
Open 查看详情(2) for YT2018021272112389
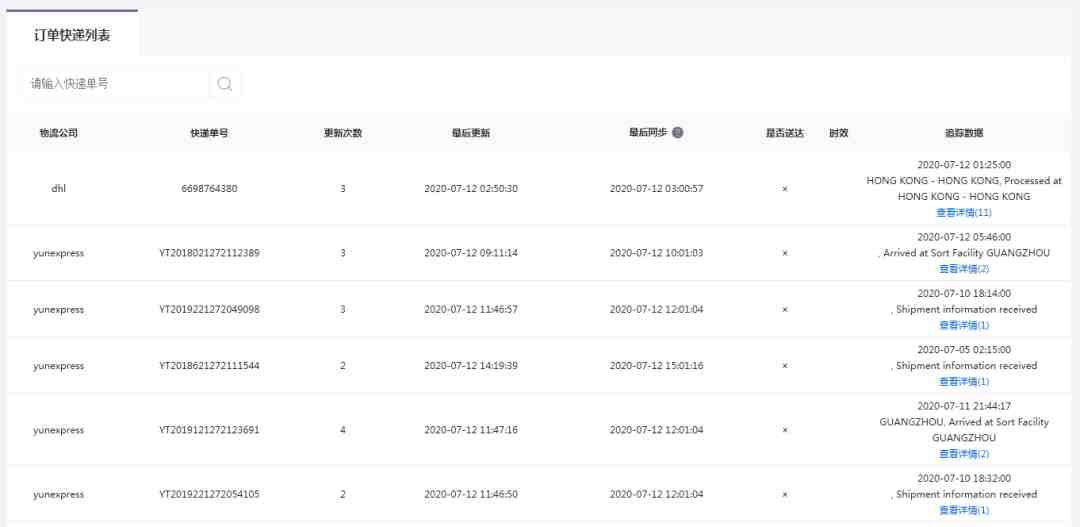[x=964, y=268]
